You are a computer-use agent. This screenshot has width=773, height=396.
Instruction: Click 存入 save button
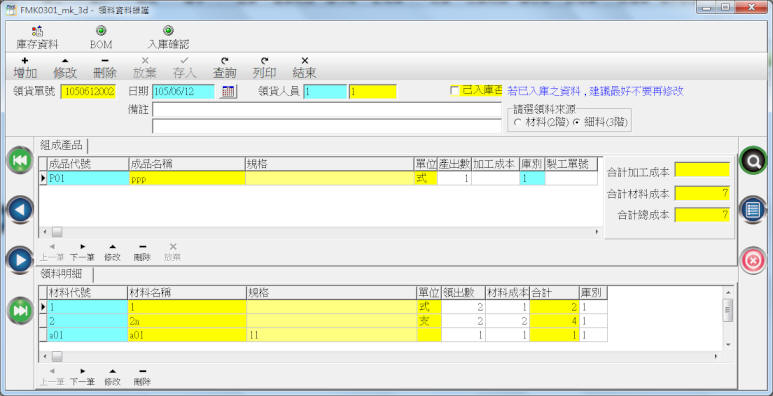click(x=184, y=68)
